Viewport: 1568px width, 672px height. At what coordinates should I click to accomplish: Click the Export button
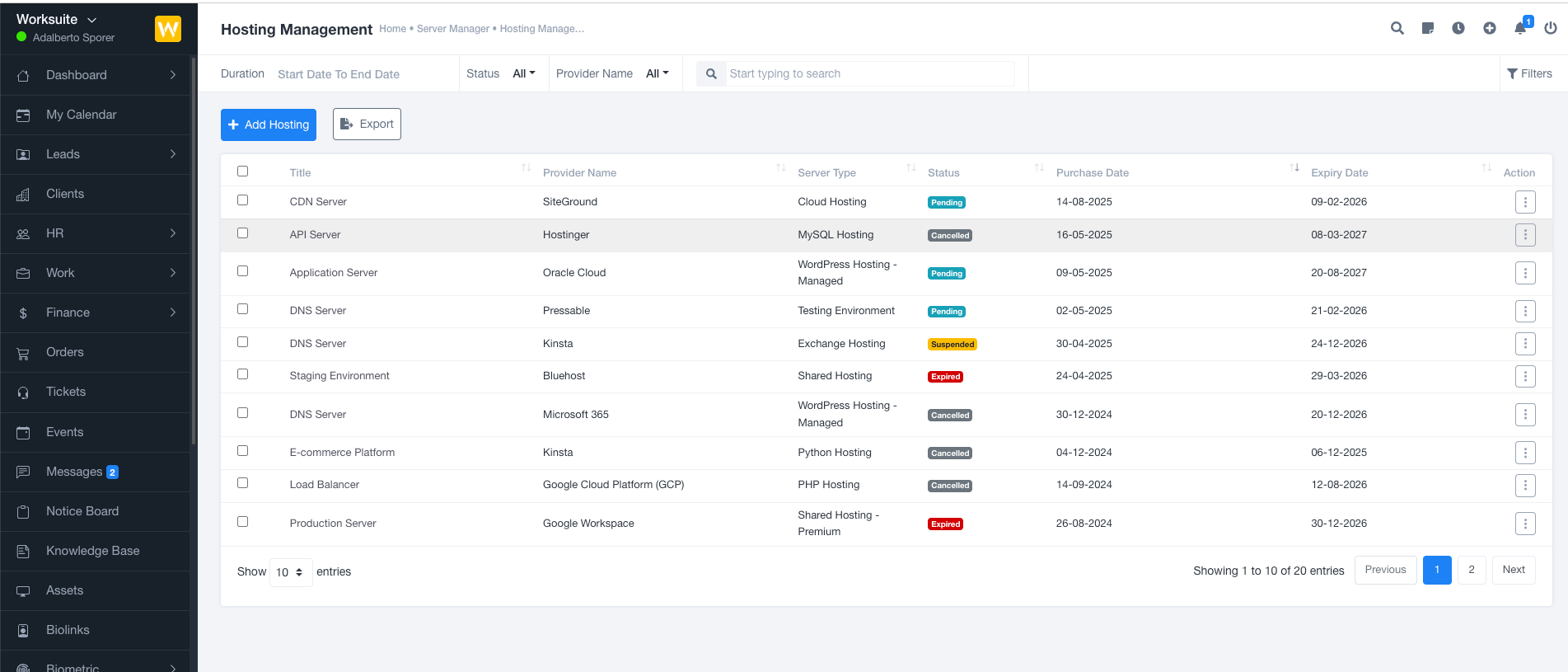coord(367,125)
